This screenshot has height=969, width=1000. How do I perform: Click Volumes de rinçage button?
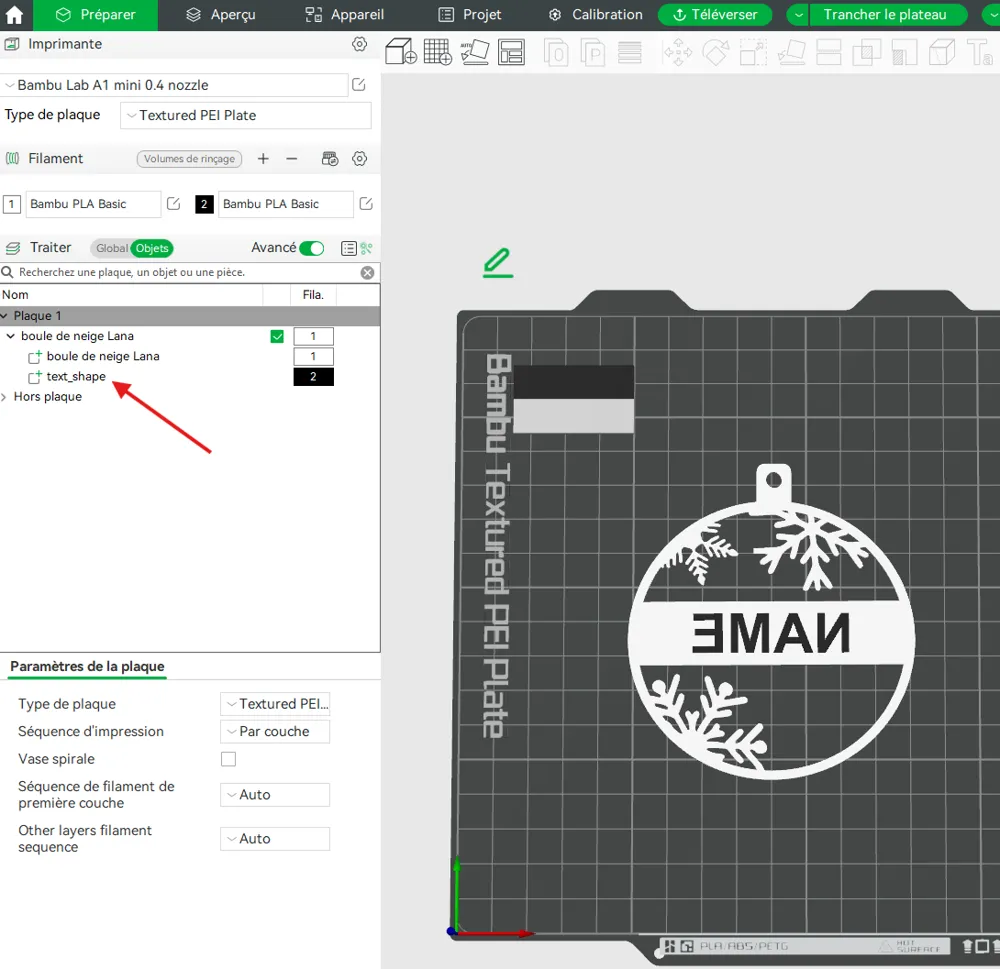(189, 159)
